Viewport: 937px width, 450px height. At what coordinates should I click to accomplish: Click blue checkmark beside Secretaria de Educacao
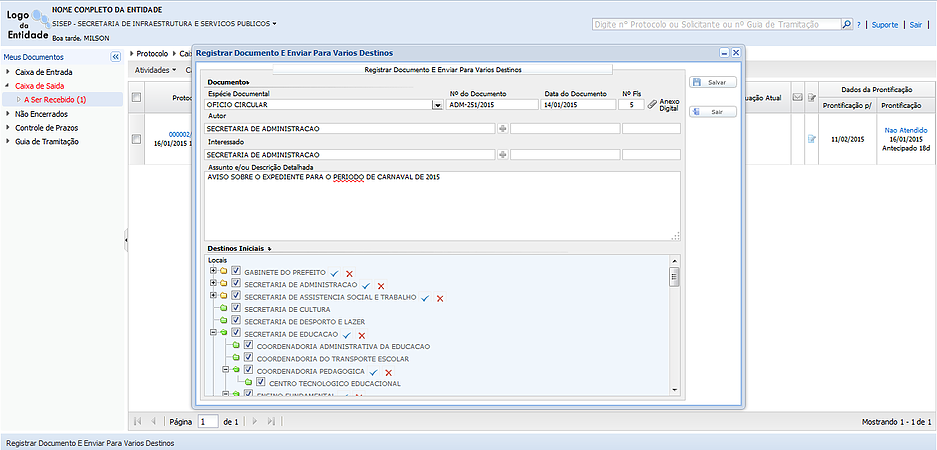click(346, 334)
